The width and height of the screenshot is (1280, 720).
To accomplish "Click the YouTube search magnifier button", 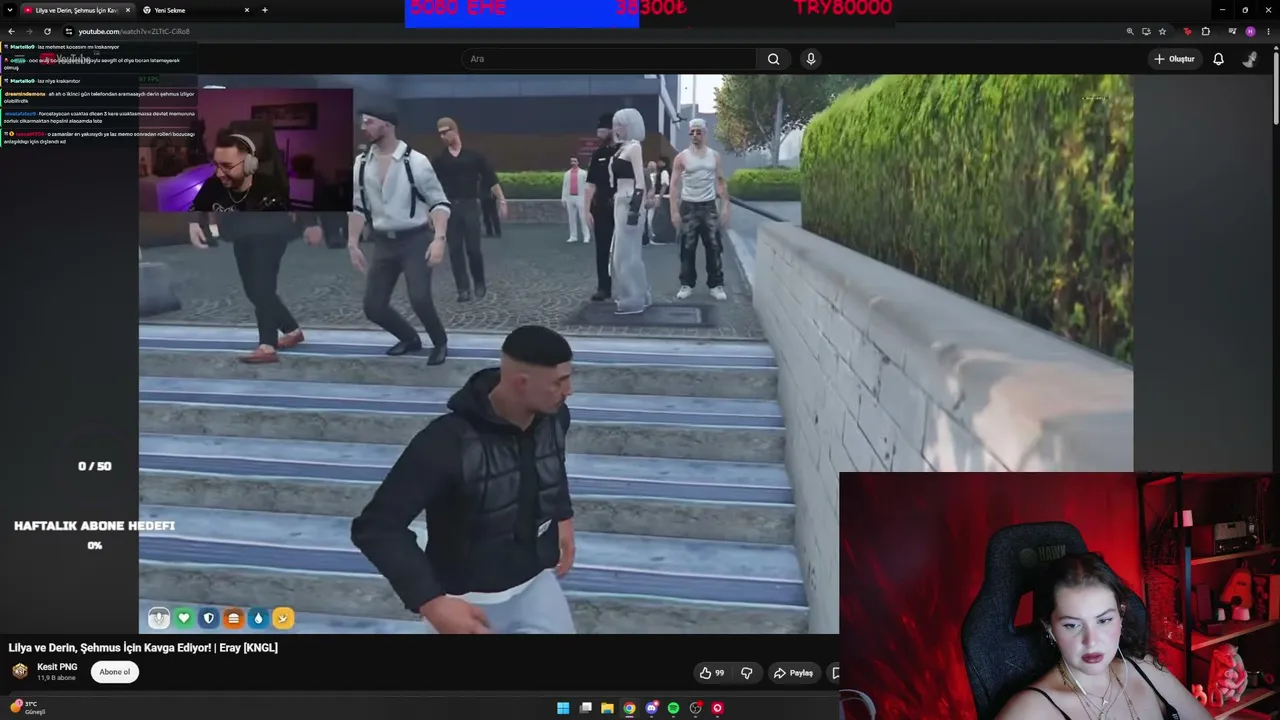I will [x=773, y=59].
